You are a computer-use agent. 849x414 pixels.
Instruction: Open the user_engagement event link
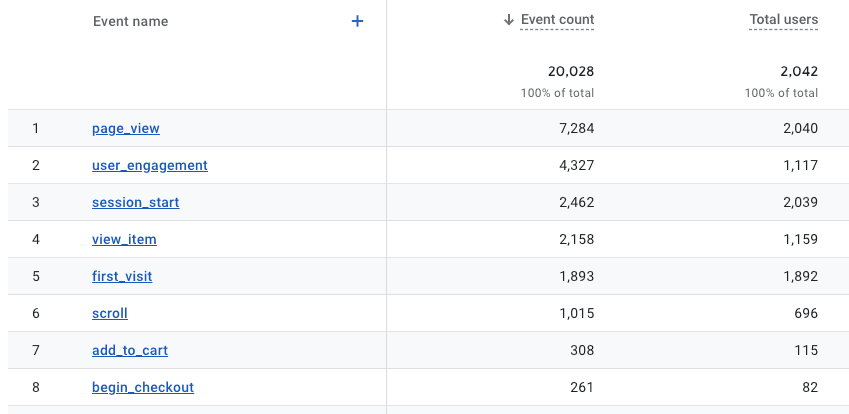(150, 165)
